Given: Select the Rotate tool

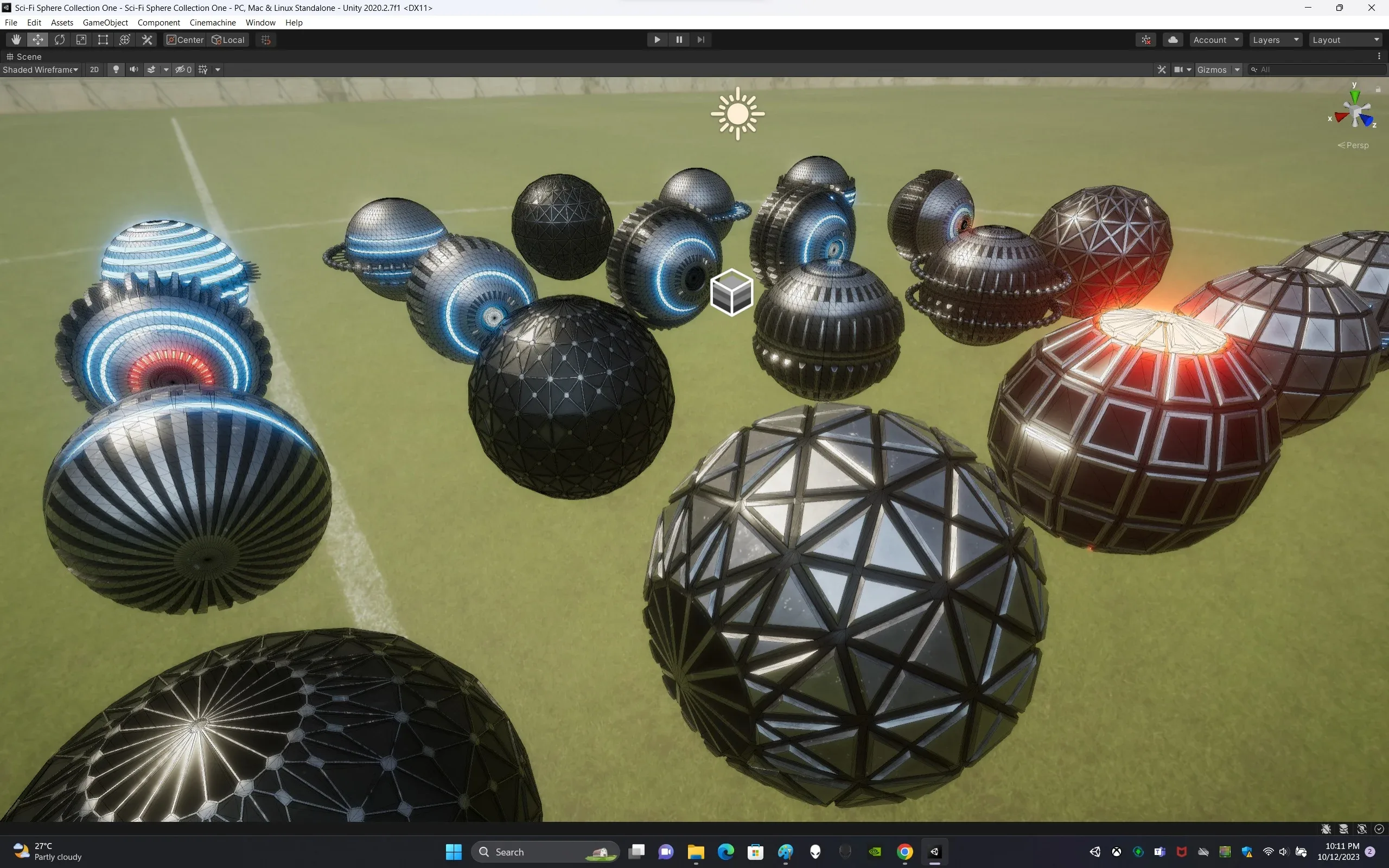Looking at the screenshot, I should [x=60, y=40].
